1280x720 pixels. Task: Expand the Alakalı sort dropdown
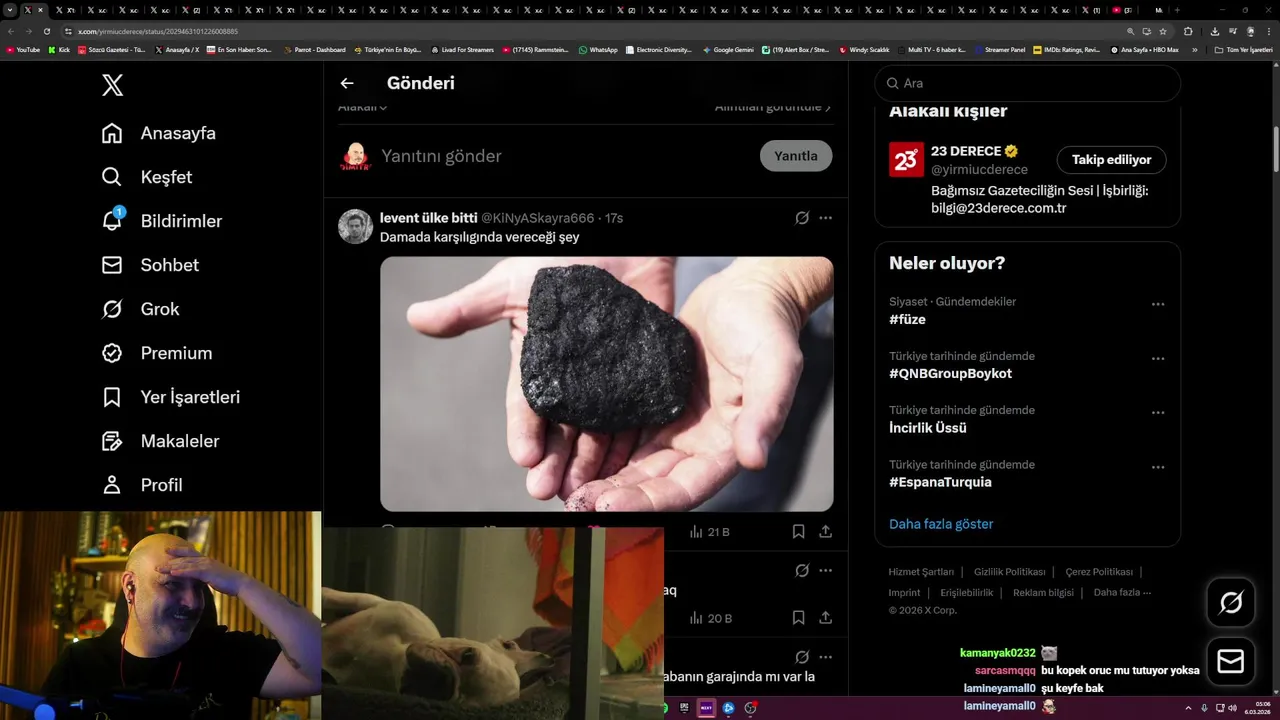[362, 107]
